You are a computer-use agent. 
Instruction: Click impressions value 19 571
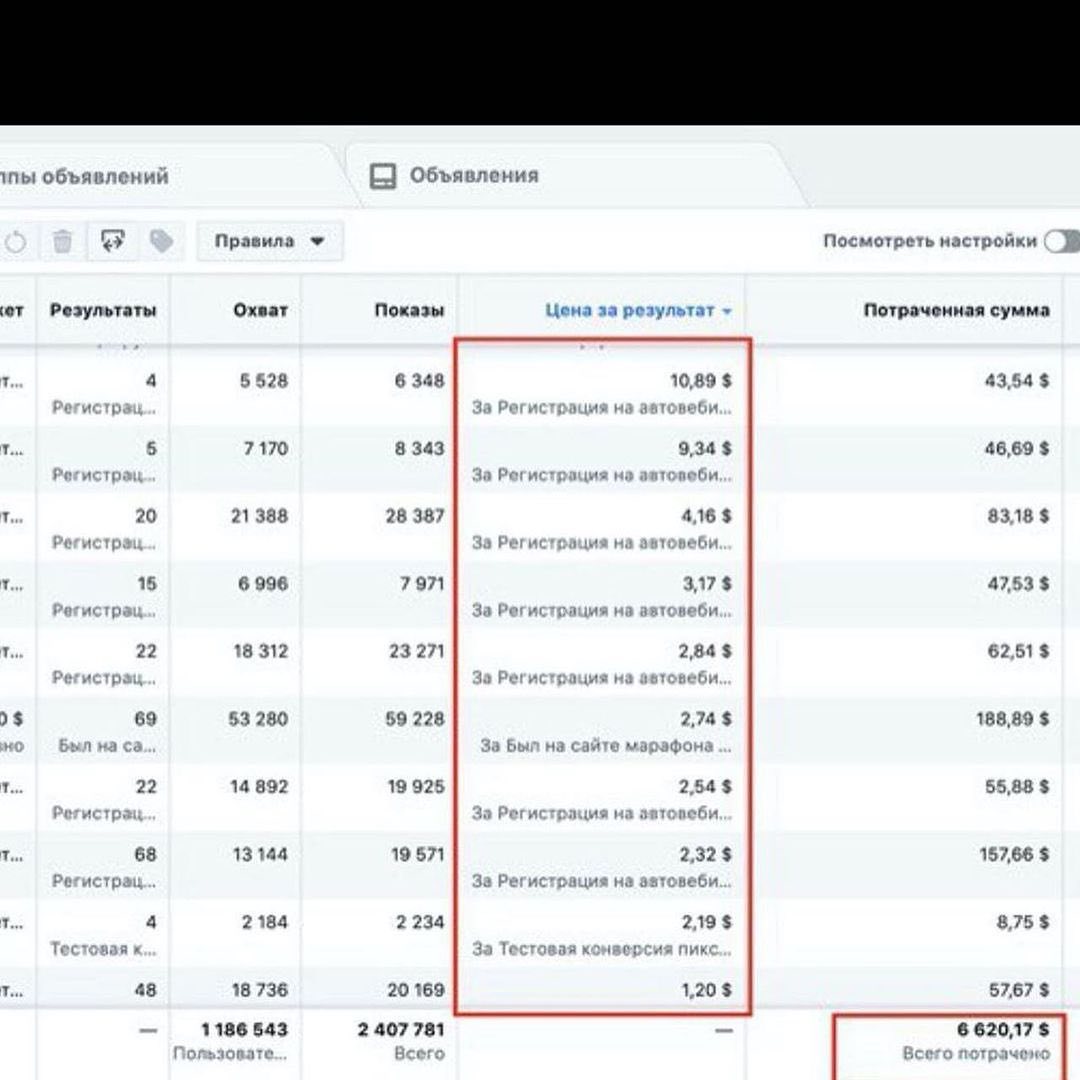tap(418, 854)
